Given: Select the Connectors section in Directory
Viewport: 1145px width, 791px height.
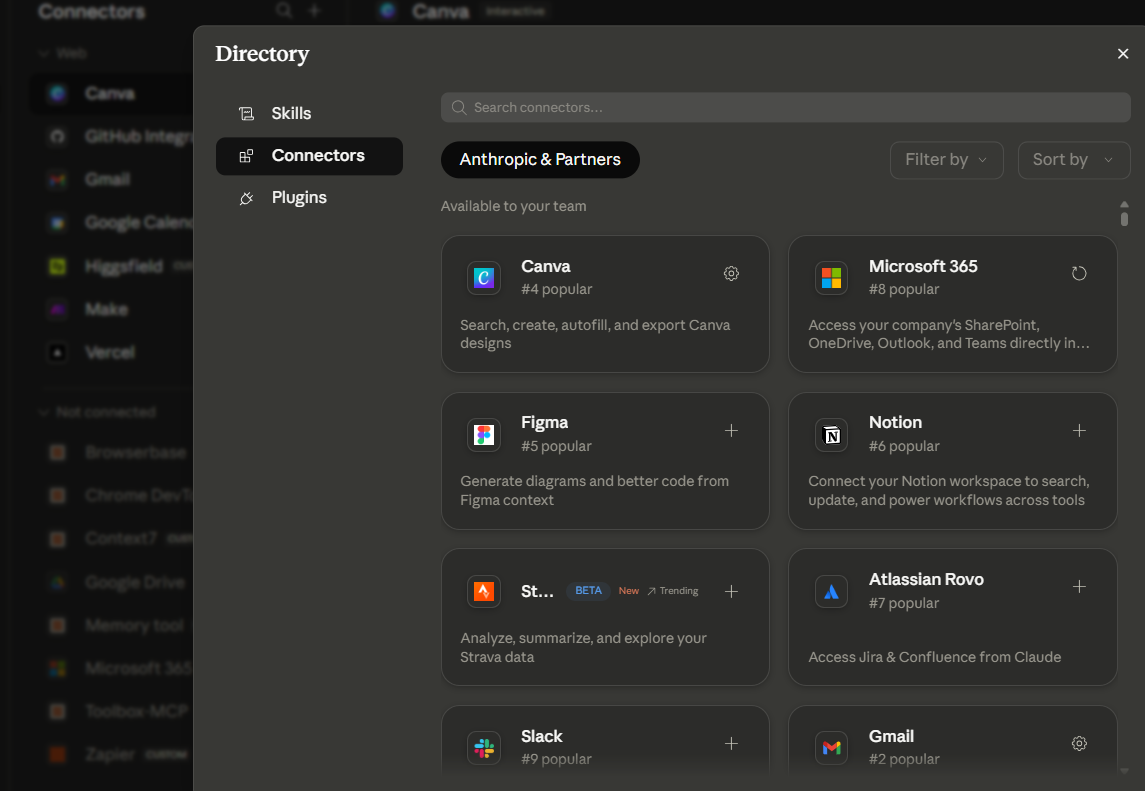Looking at the screenshot, I should [x=309, y=156].
